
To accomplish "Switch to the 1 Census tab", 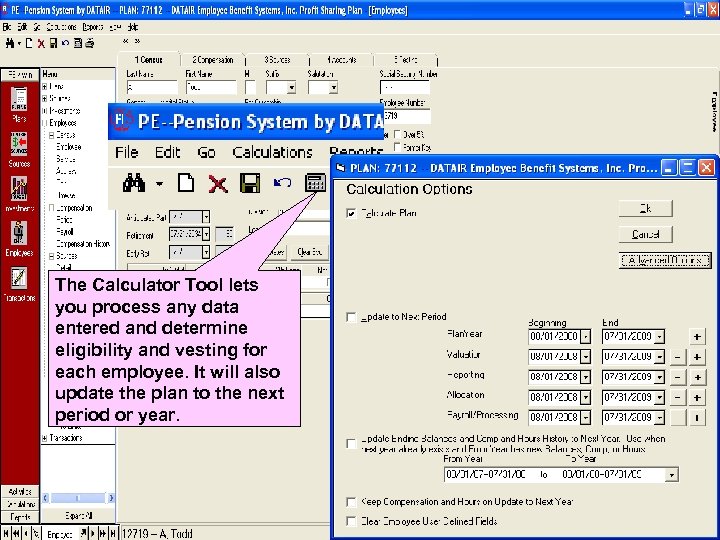I will [149, 60].
